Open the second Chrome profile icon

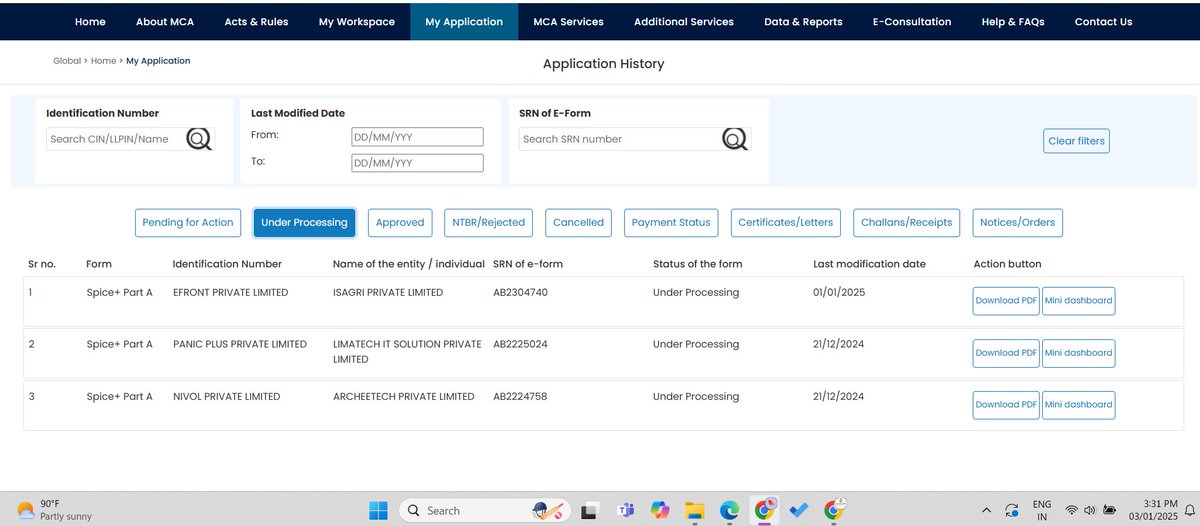click(x=834, y=510)
